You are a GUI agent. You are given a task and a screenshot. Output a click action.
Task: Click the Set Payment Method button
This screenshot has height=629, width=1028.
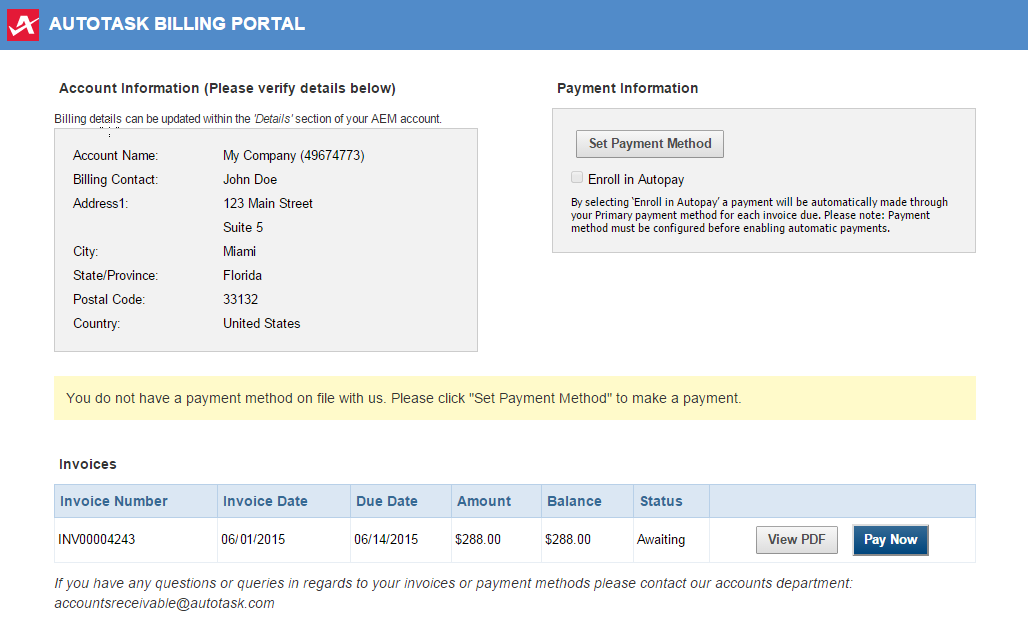pyautogui.click(x=650, y=144)
